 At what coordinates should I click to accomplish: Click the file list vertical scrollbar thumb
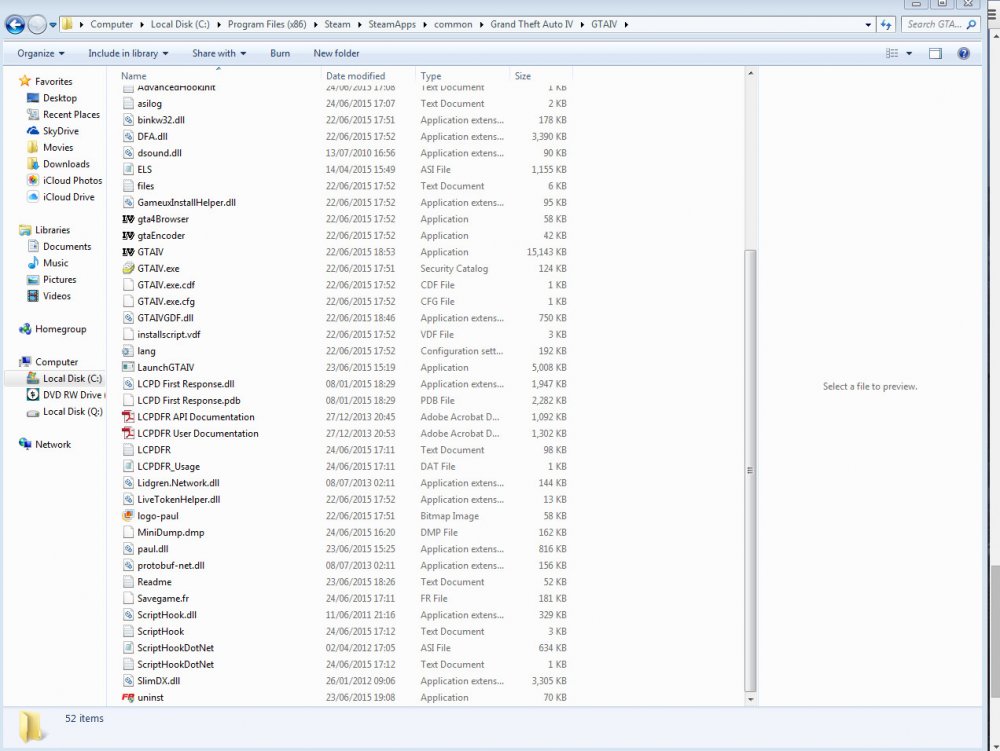point(750,470)
